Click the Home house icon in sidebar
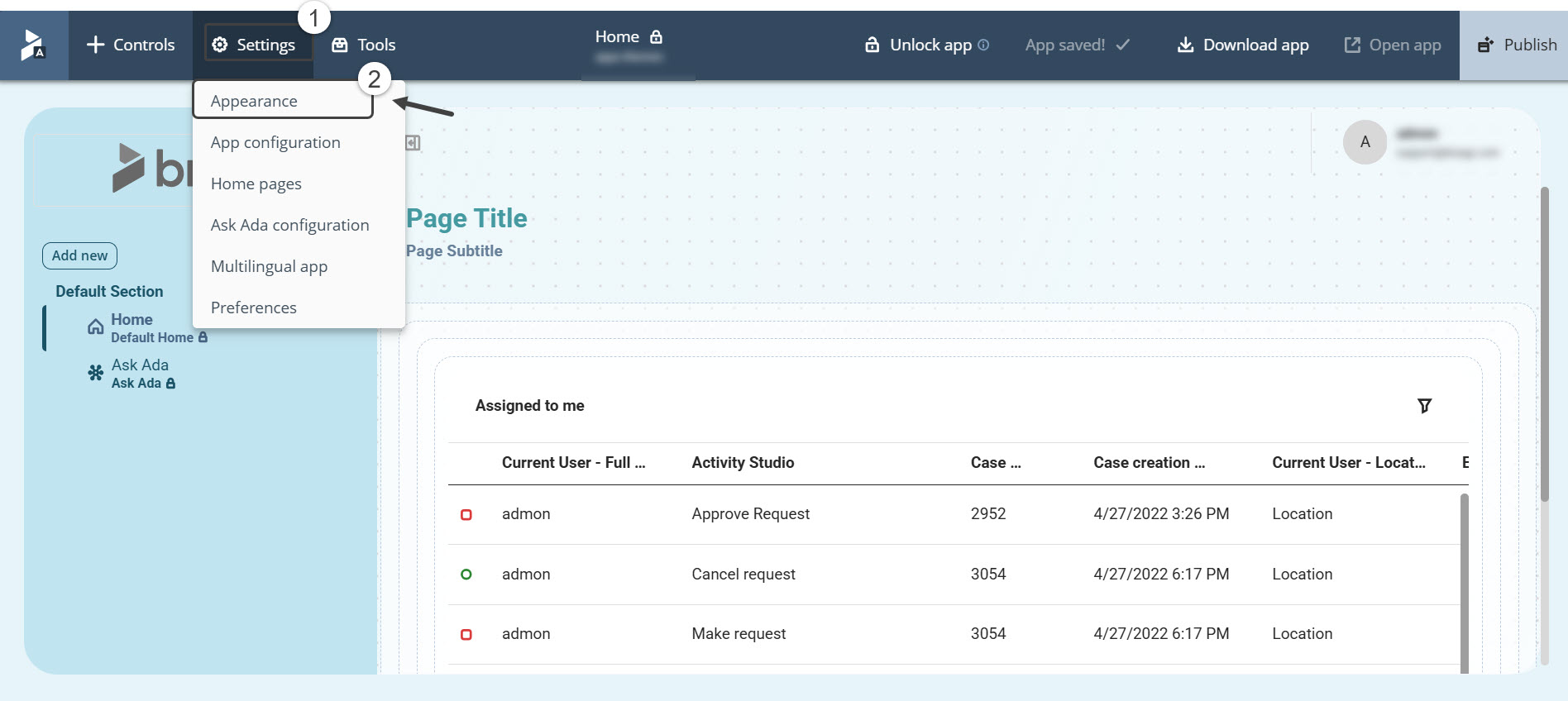This screenshot has height=701, width=1568. (96, 327)
